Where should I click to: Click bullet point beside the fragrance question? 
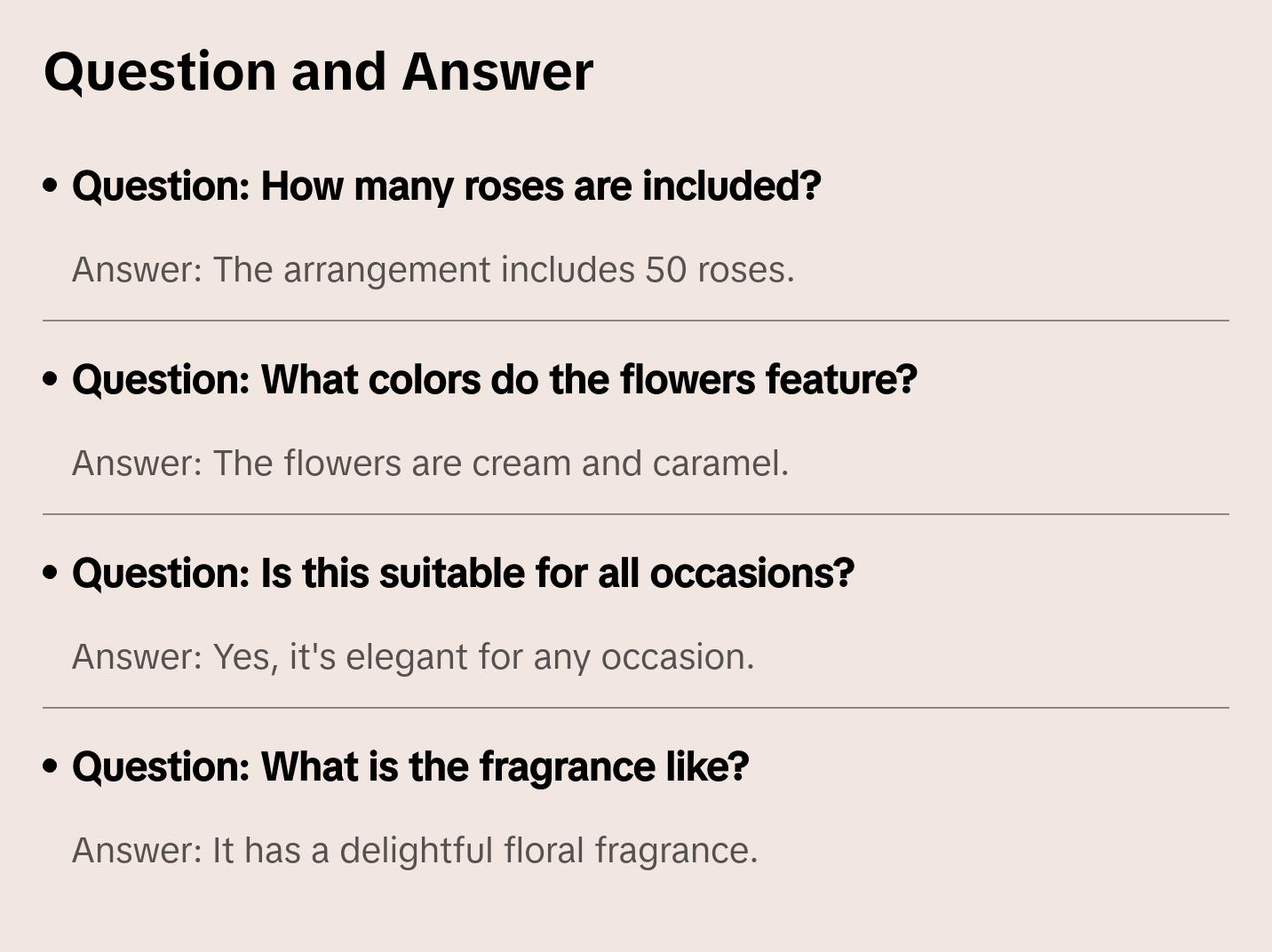[51, 767]
